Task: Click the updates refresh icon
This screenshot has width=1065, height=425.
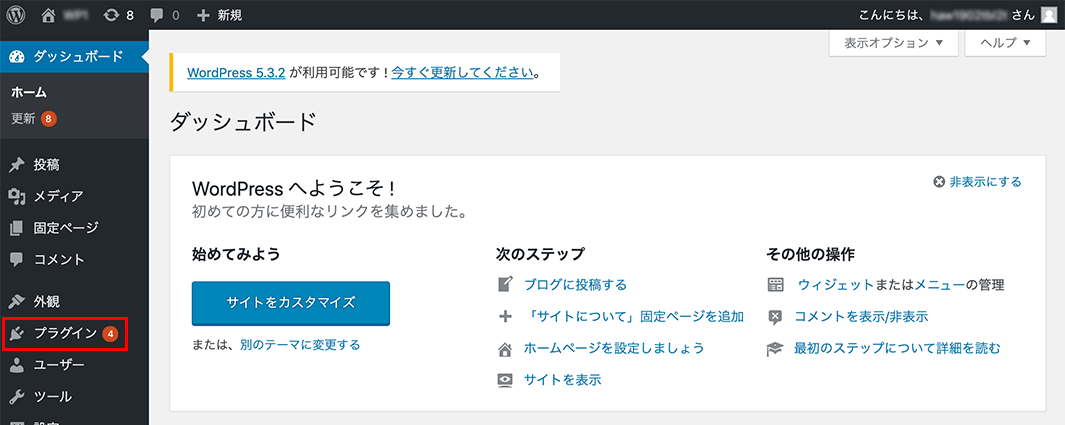Action: pos(111,15)
